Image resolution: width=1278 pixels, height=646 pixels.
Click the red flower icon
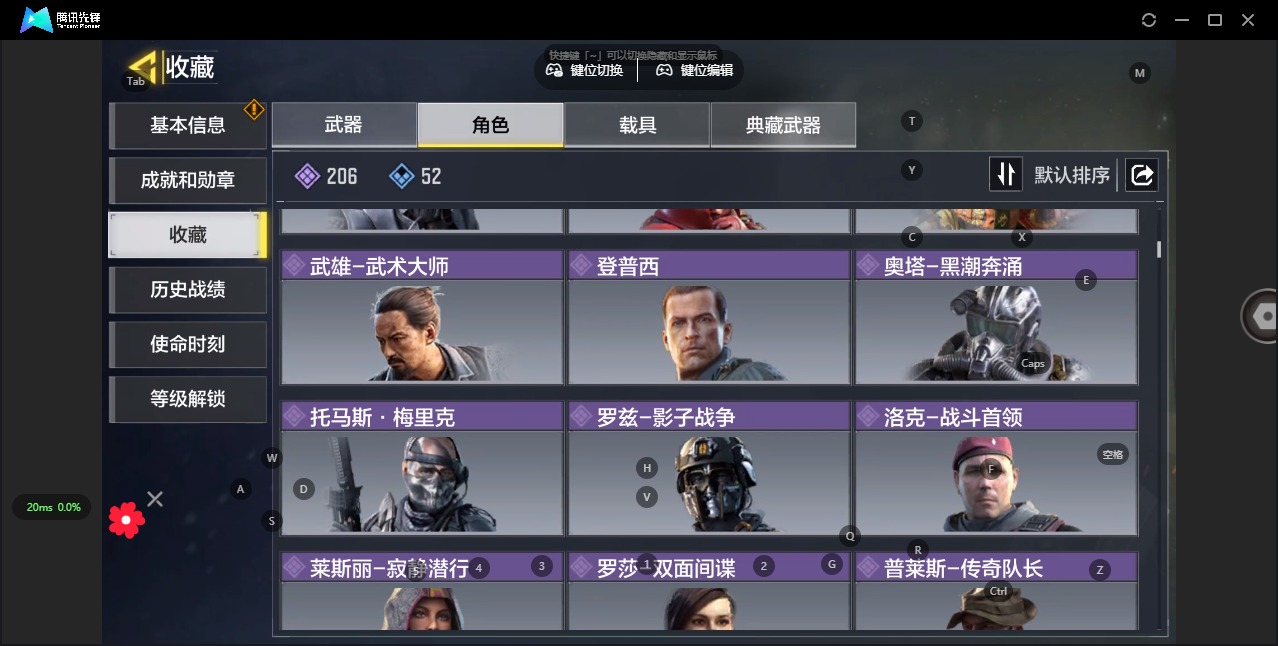(127, 519)
